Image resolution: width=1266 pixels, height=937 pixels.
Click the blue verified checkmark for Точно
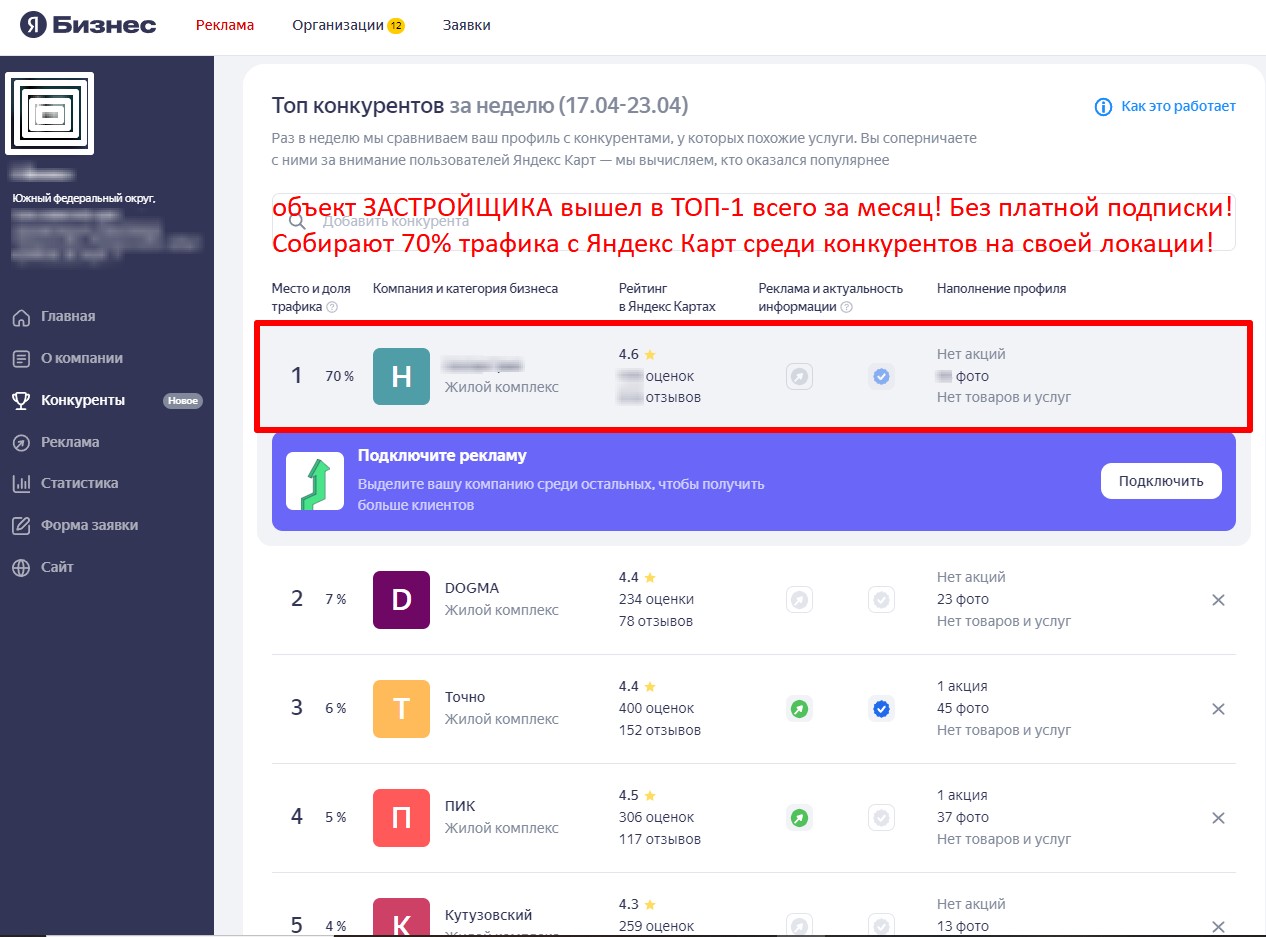[881, 709]
